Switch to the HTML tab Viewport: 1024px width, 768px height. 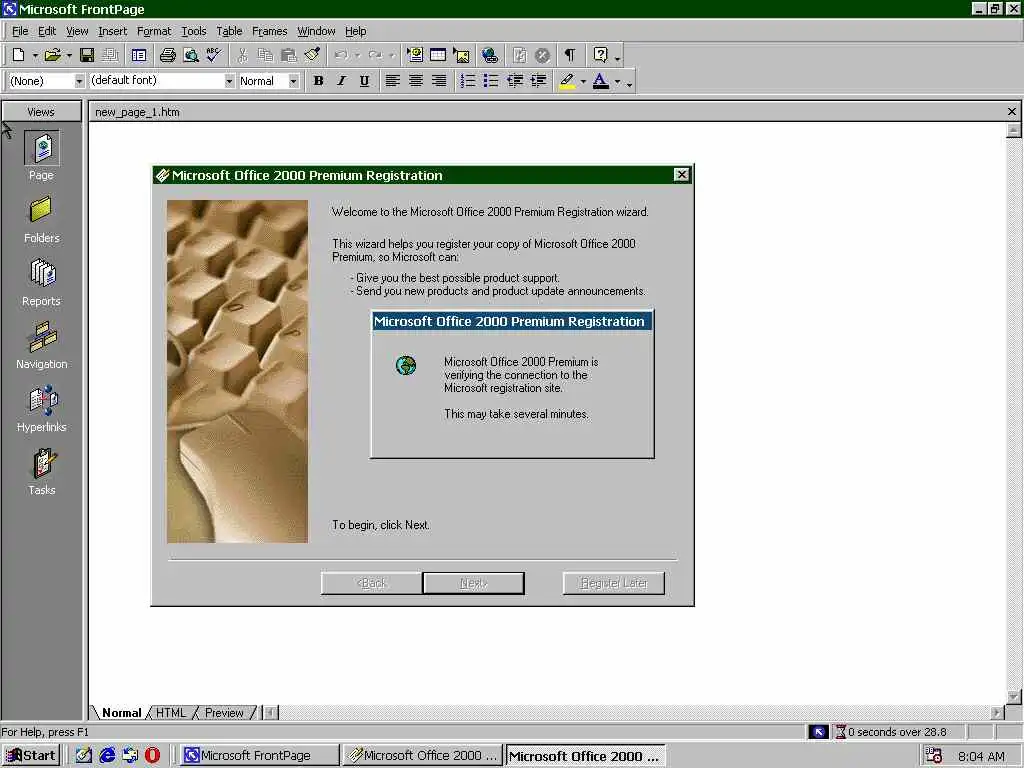171,712
